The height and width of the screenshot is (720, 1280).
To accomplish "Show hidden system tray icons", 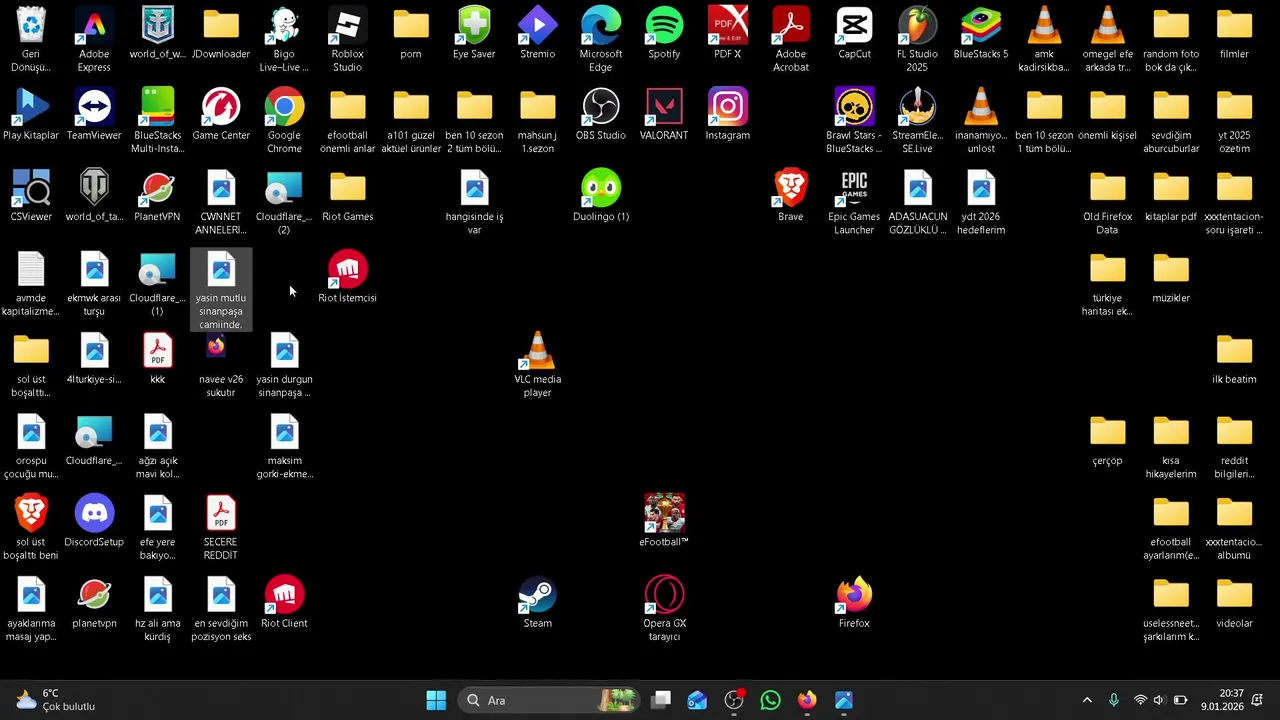I will [x=1087, y=700].
